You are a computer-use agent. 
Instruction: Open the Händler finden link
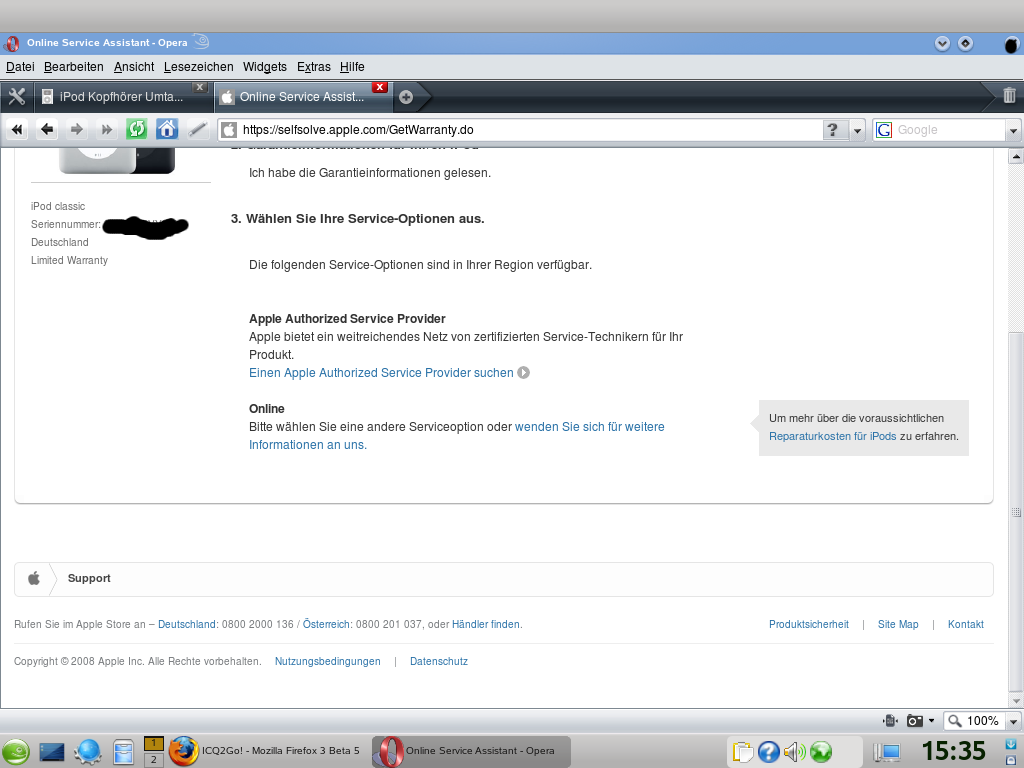click(x=487, y=624)
